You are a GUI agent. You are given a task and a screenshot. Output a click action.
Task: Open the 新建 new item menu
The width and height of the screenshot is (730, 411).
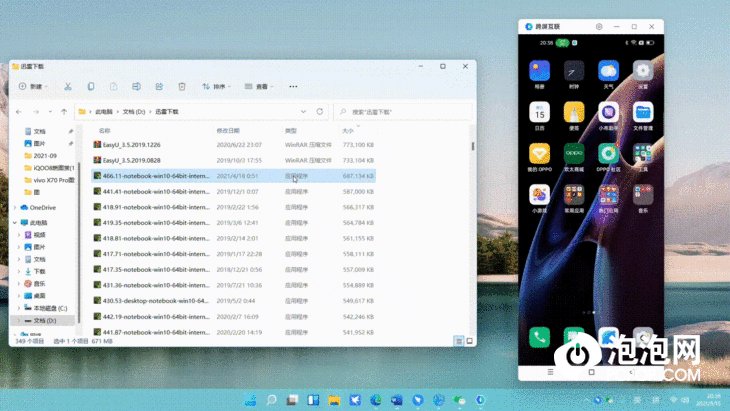pyautogui.click(x=30, y=87)
